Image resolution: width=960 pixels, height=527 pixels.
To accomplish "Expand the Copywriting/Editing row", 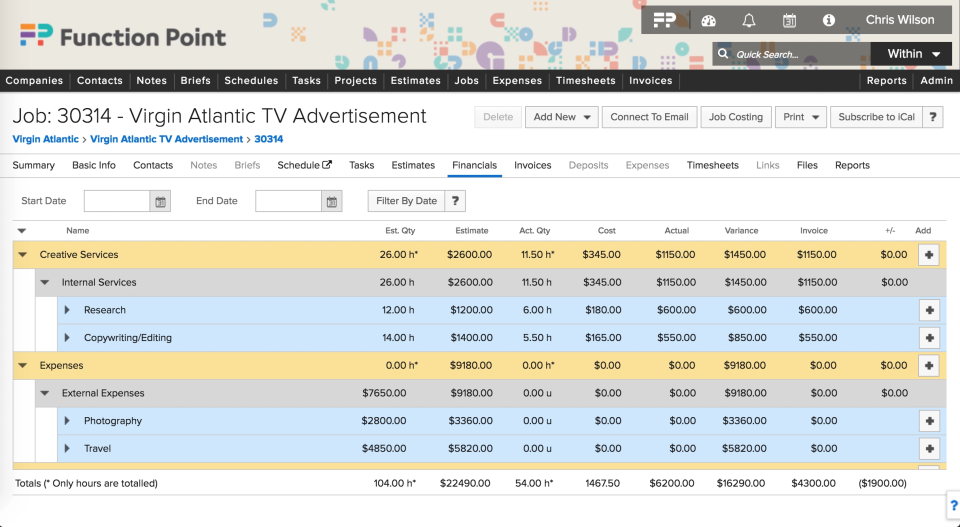I will click(x=67, y=338).
